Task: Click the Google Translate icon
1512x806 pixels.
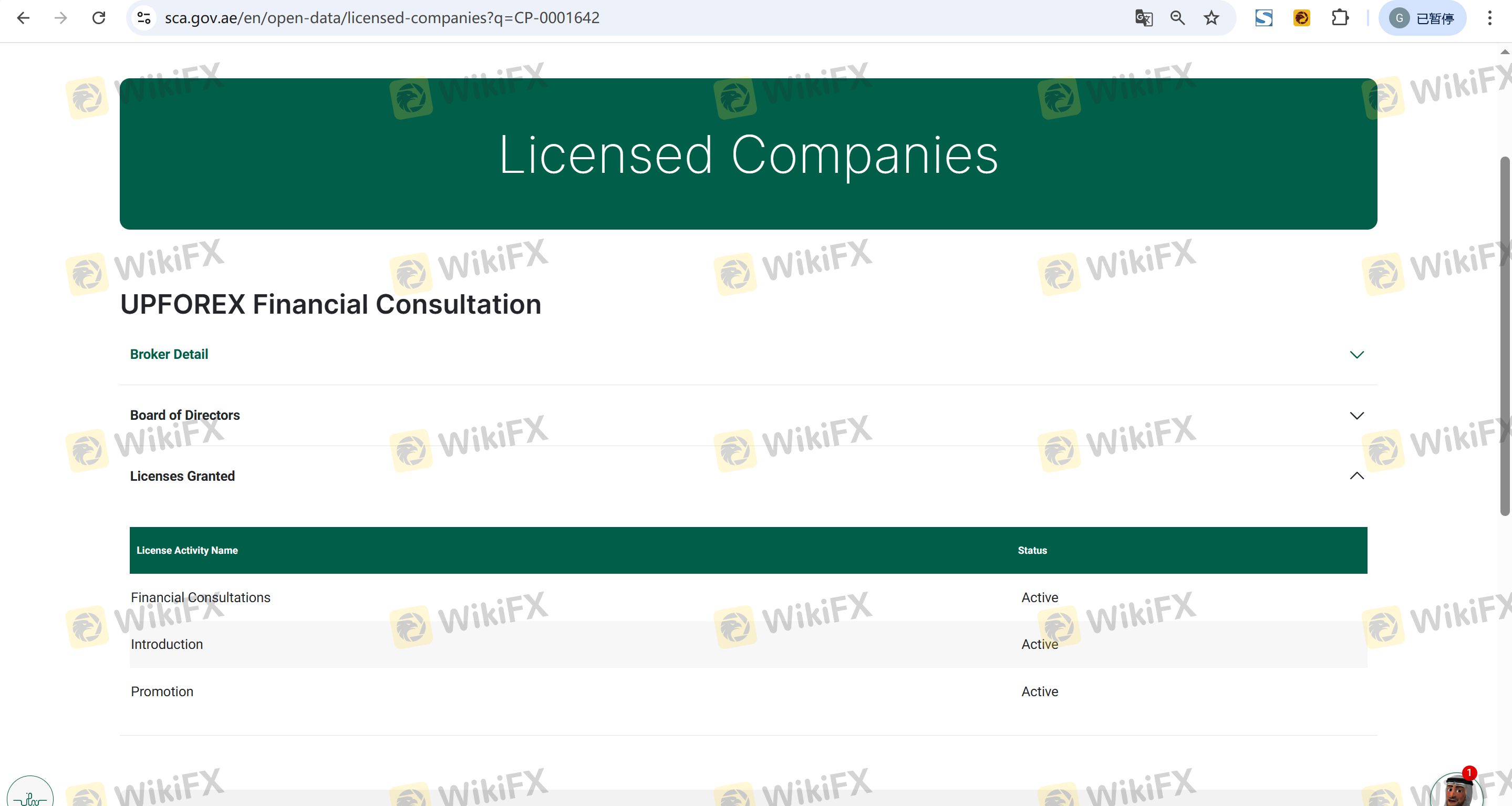Action: coord(1143,18)
